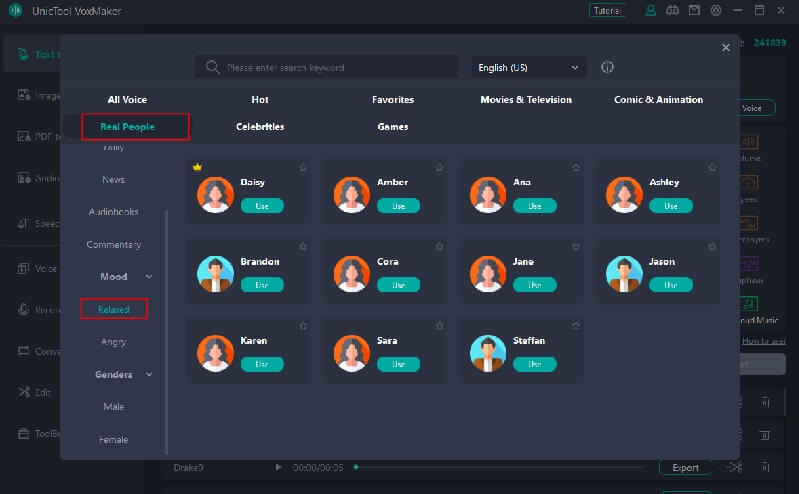Collapse the Genders category section
This screenshot has width=799, height=494.
[149, 375]
